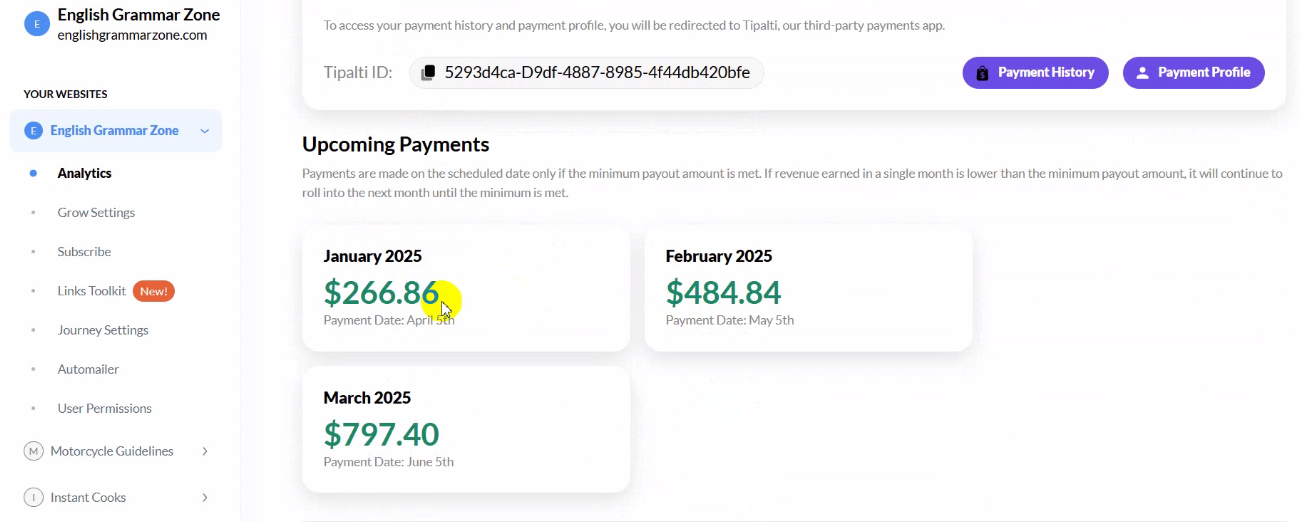Viewport: 1301px width, 522px height.
Task: Open User Permissions settings
Action: [105, 408]
